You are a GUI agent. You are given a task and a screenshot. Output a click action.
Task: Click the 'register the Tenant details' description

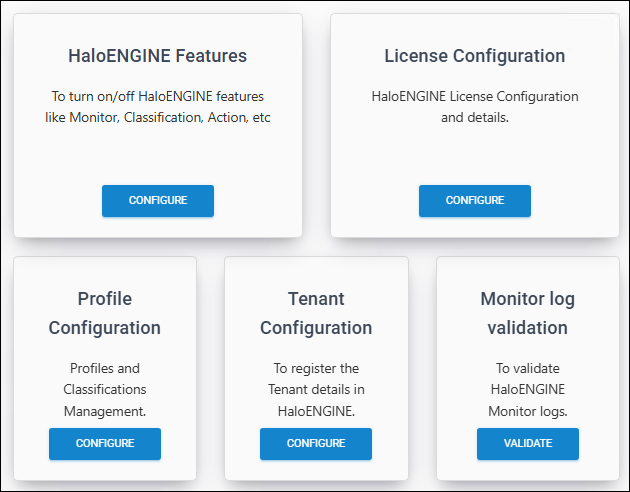point(316,388)
